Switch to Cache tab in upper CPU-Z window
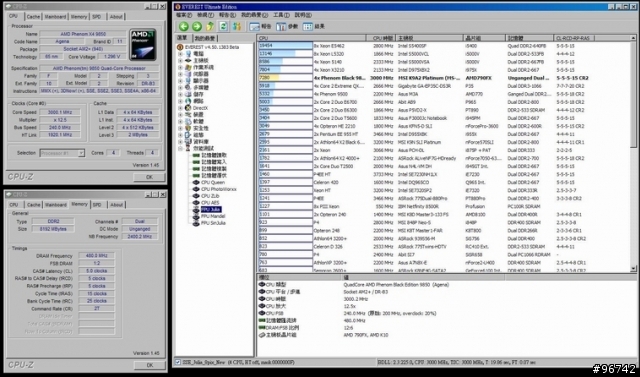Viewport: 640px width, 377px height. pos(33,17)
